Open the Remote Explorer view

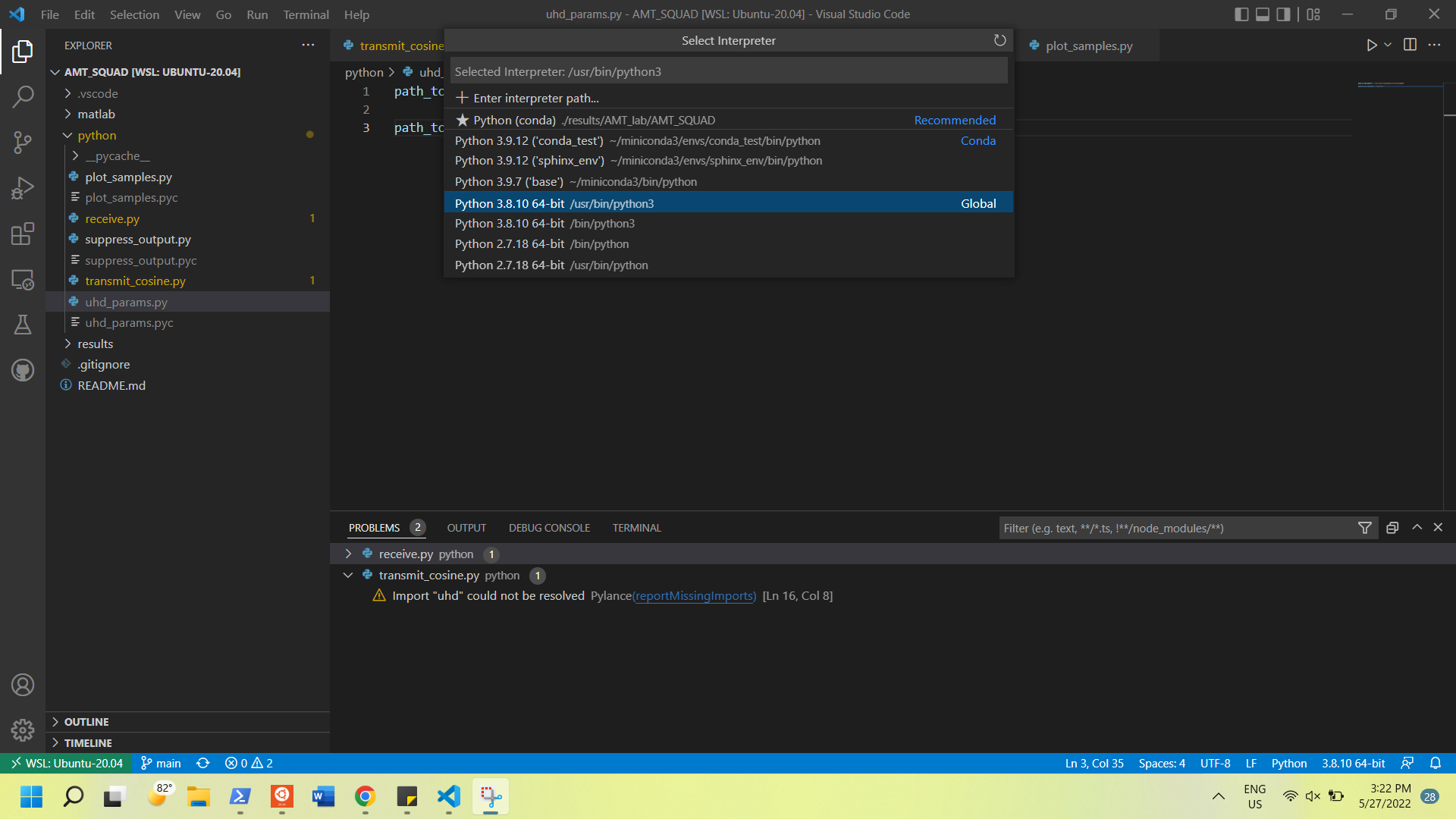click(x=23, y=280)
